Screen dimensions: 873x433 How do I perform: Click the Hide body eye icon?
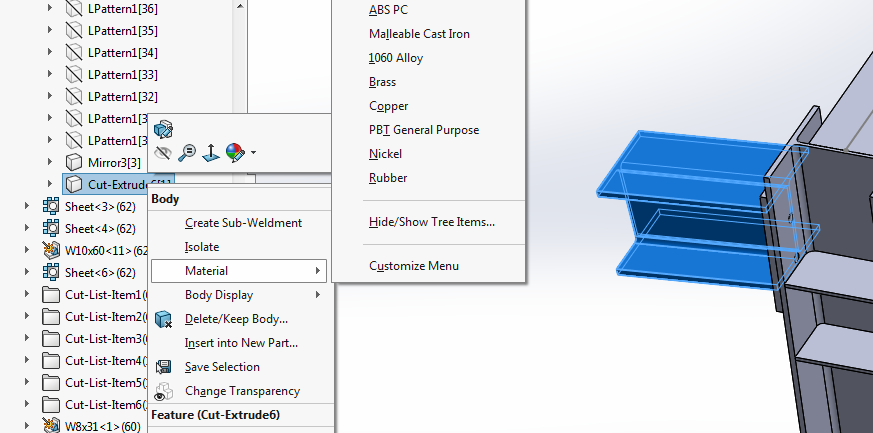(x=164, y=153)
